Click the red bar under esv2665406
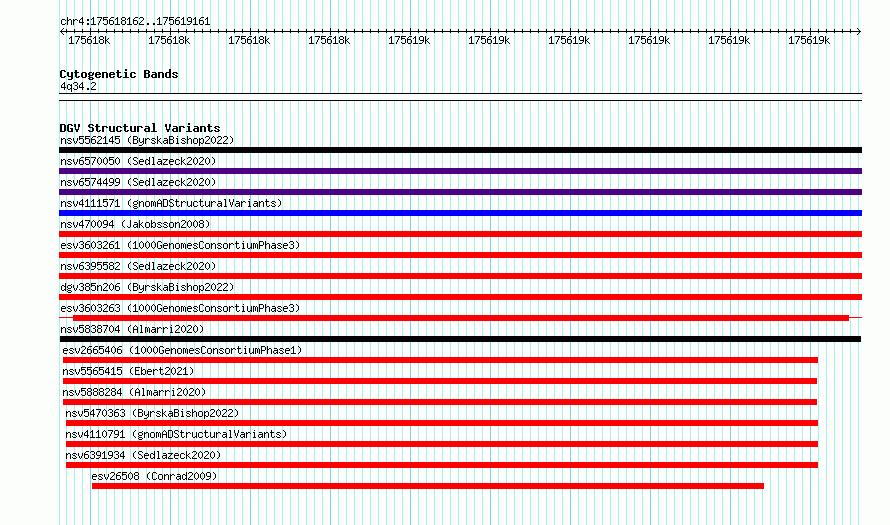The width and height of the screenshot is (890, 525). pos(440,360)
